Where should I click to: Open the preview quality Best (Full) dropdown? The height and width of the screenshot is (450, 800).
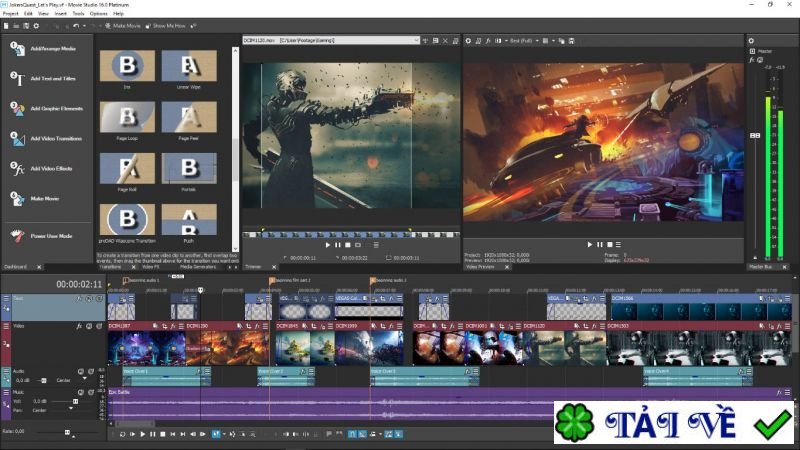coord(519,40)
